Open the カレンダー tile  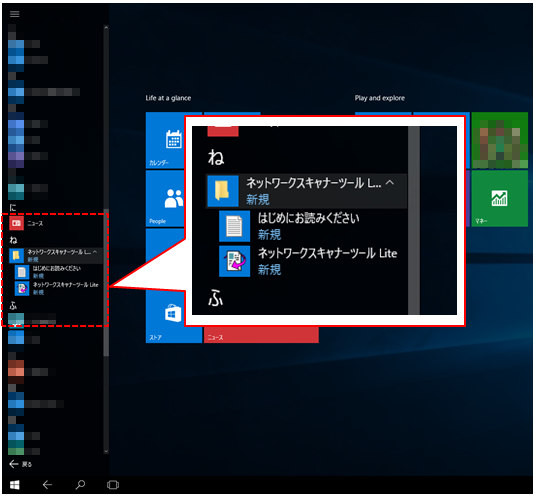165,140
